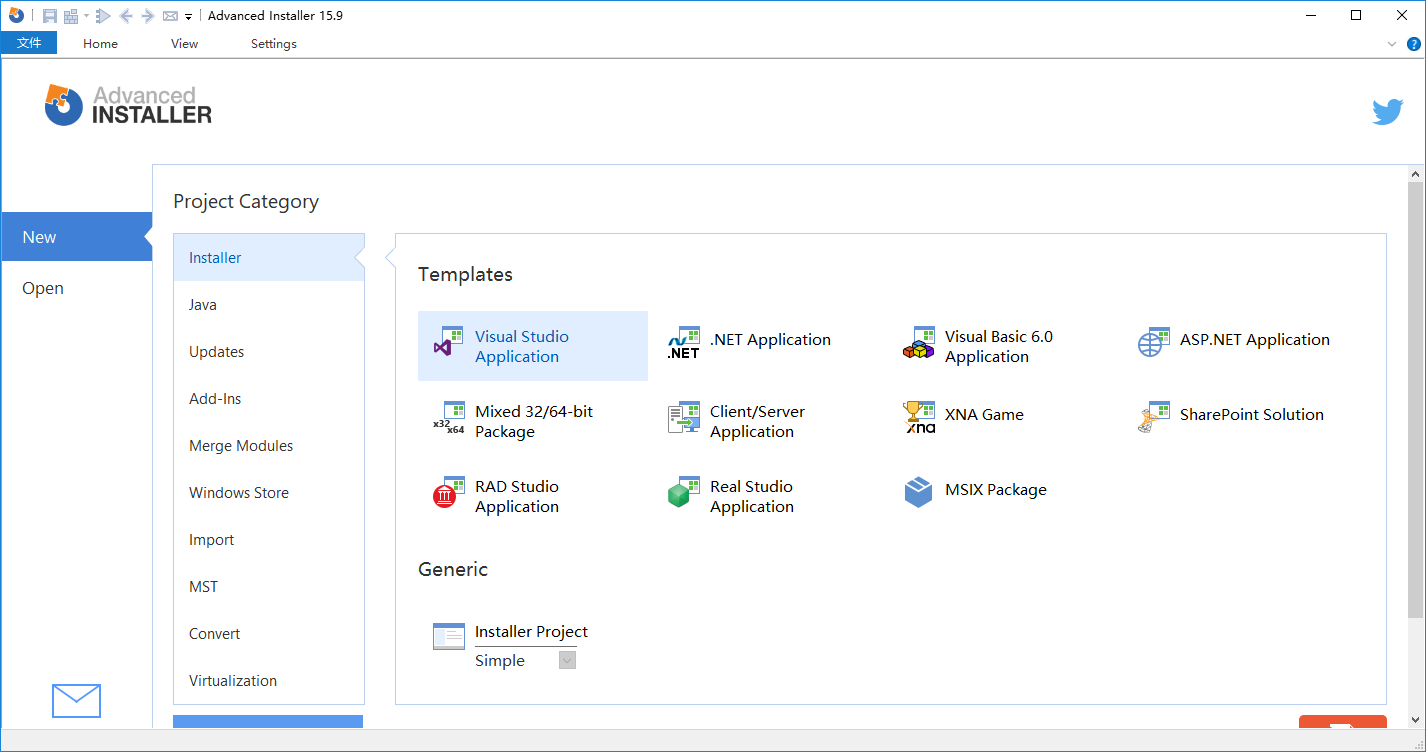The image size is (1426, 752).
Task: Click the MSIX Package blue box icon
Action: click(x=919, y=492)
